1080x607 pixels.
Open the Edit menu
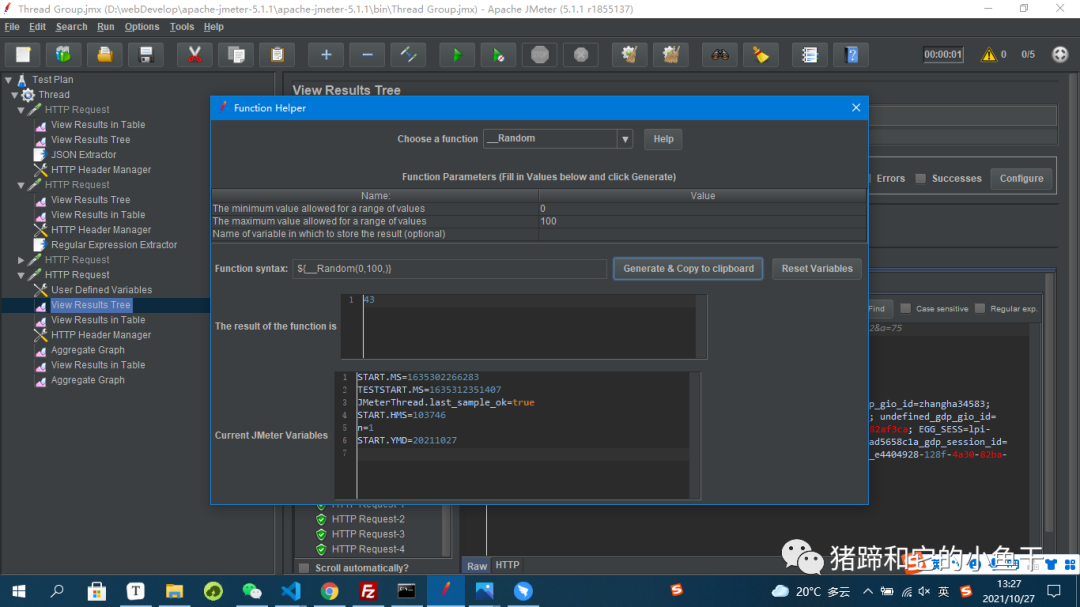pyautogui.click(x=37, y=27)
